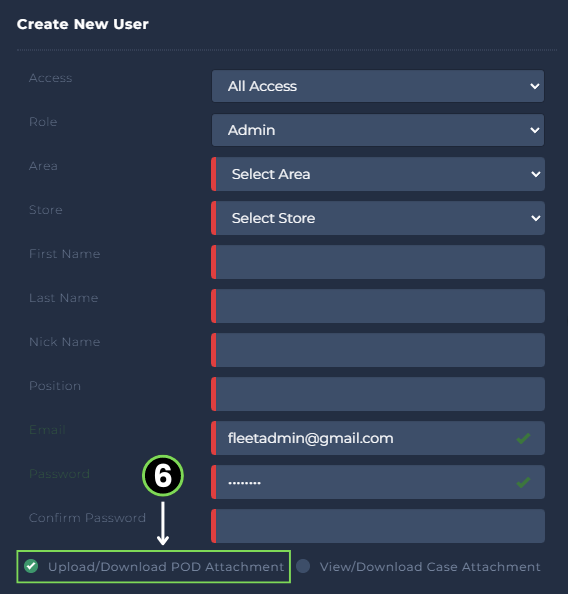Click the Last Name input field
The image size is (568, 594).
point(378,306)
